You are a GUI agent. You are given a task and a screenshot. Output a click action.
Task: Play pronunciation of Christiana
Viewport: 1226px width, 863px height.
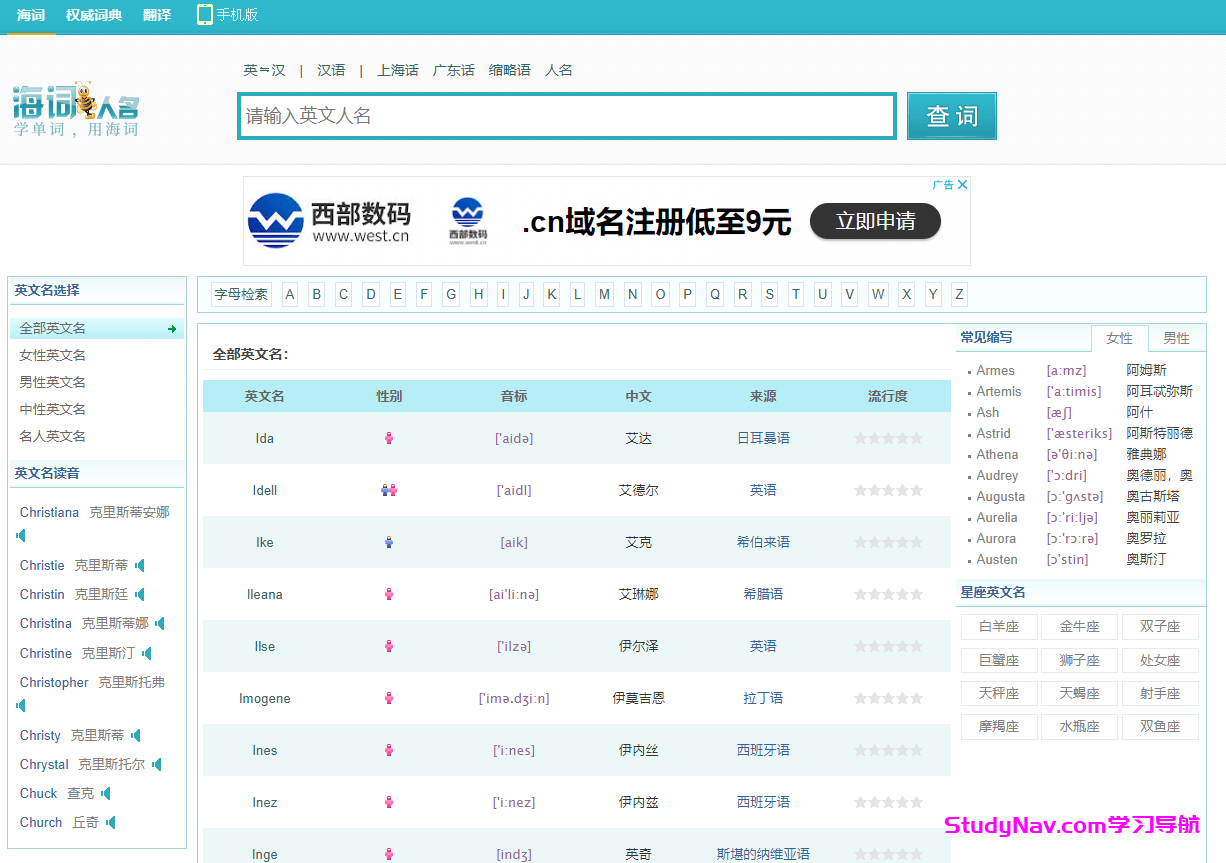(22, 536)
